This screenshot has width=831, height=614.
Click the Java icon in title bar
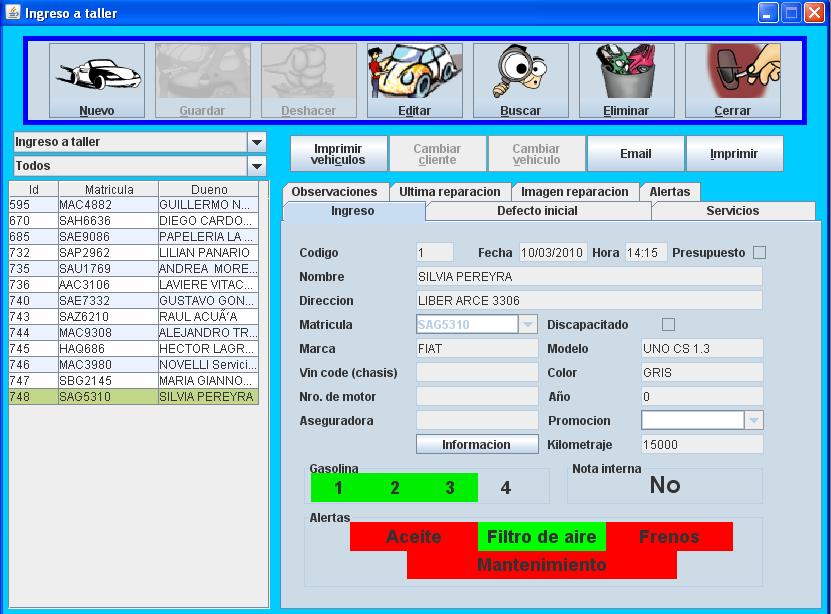13,13
